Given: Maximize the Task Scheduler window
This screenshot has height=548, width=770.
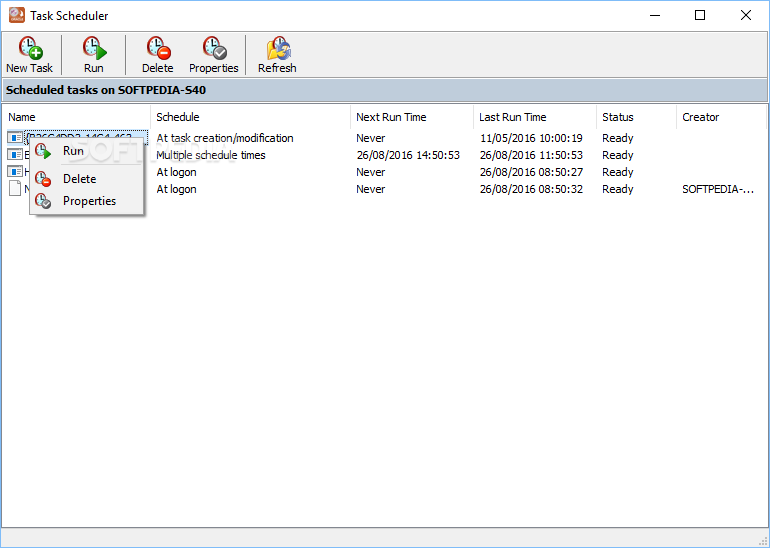Looking at the screenshot, I should coord(700,15).
